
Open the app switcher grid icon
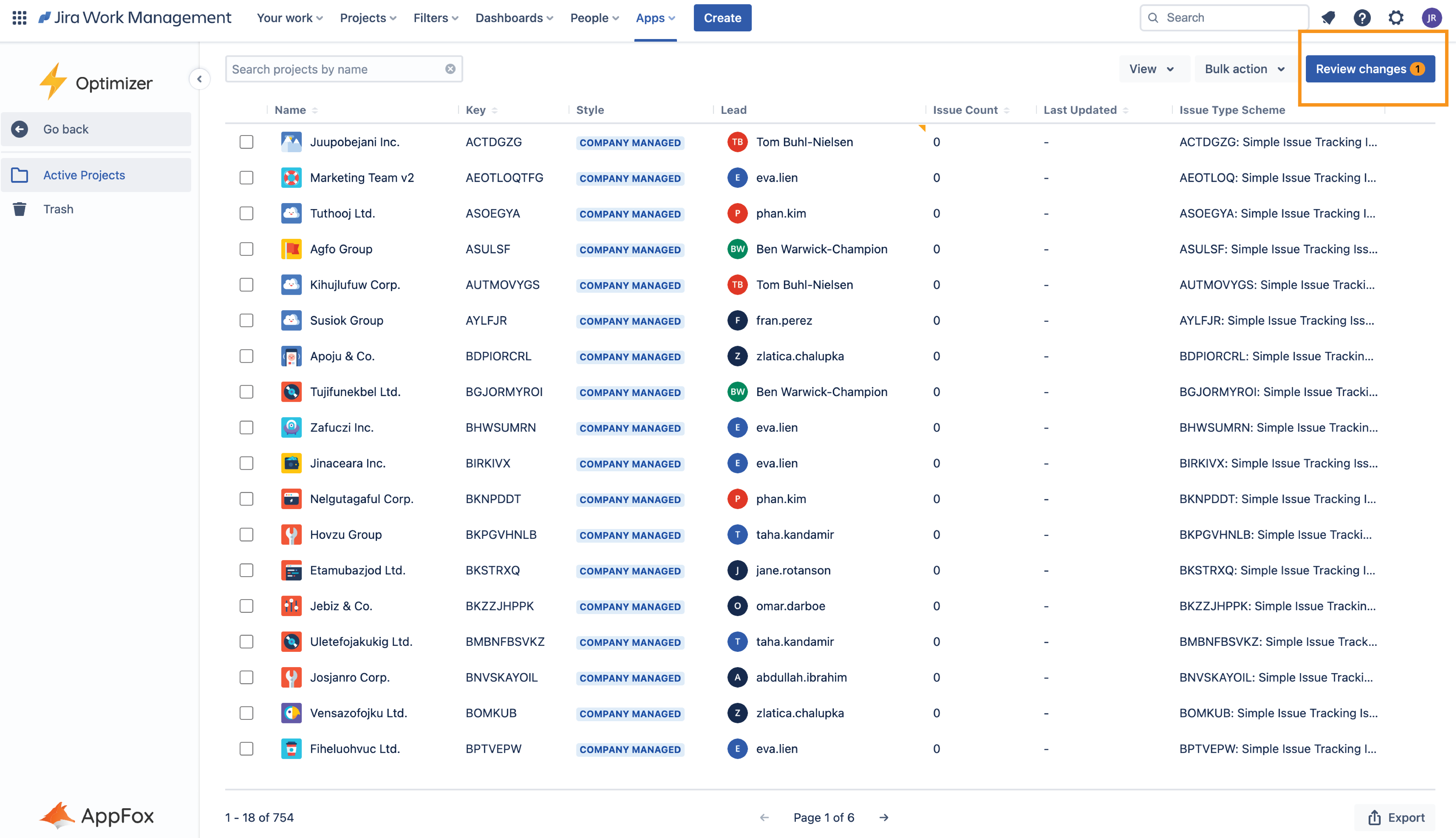(x=20, y=18)
